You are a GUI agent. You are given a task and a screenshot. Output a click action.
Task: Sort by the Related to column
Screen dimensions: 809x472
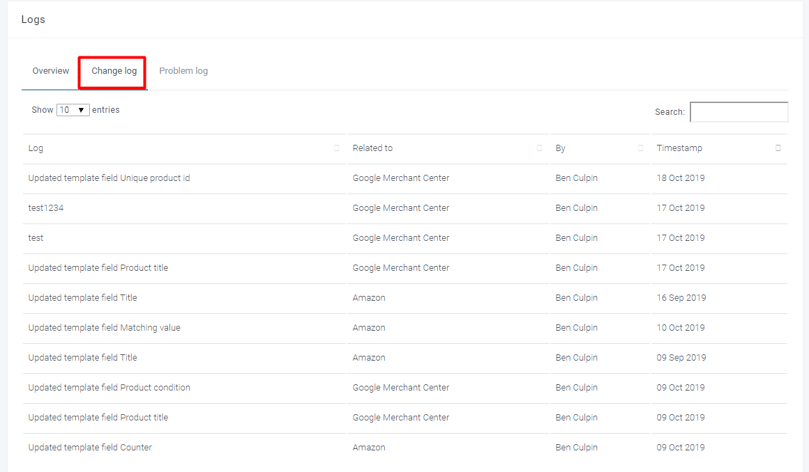(x=539, y=148)
